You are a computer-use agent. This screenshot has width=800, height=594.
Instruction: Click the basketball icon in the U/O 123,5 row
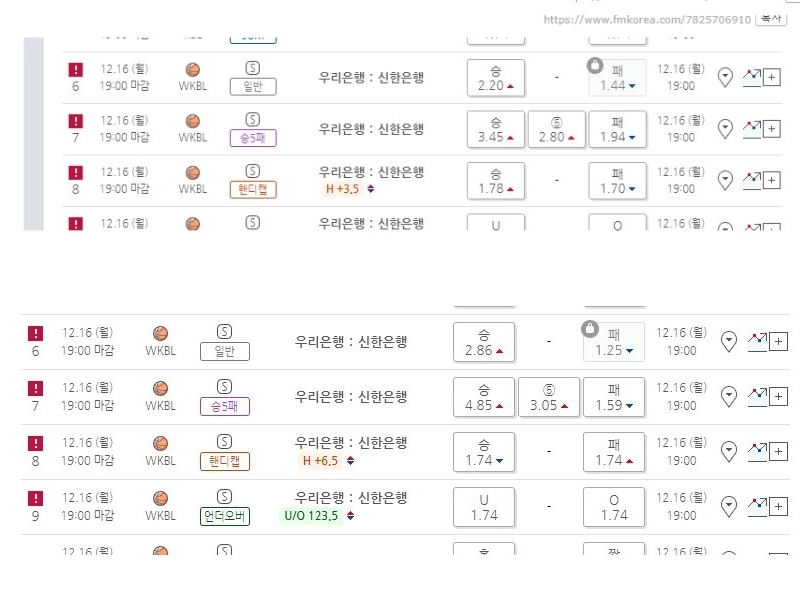(x=160, y=498)
